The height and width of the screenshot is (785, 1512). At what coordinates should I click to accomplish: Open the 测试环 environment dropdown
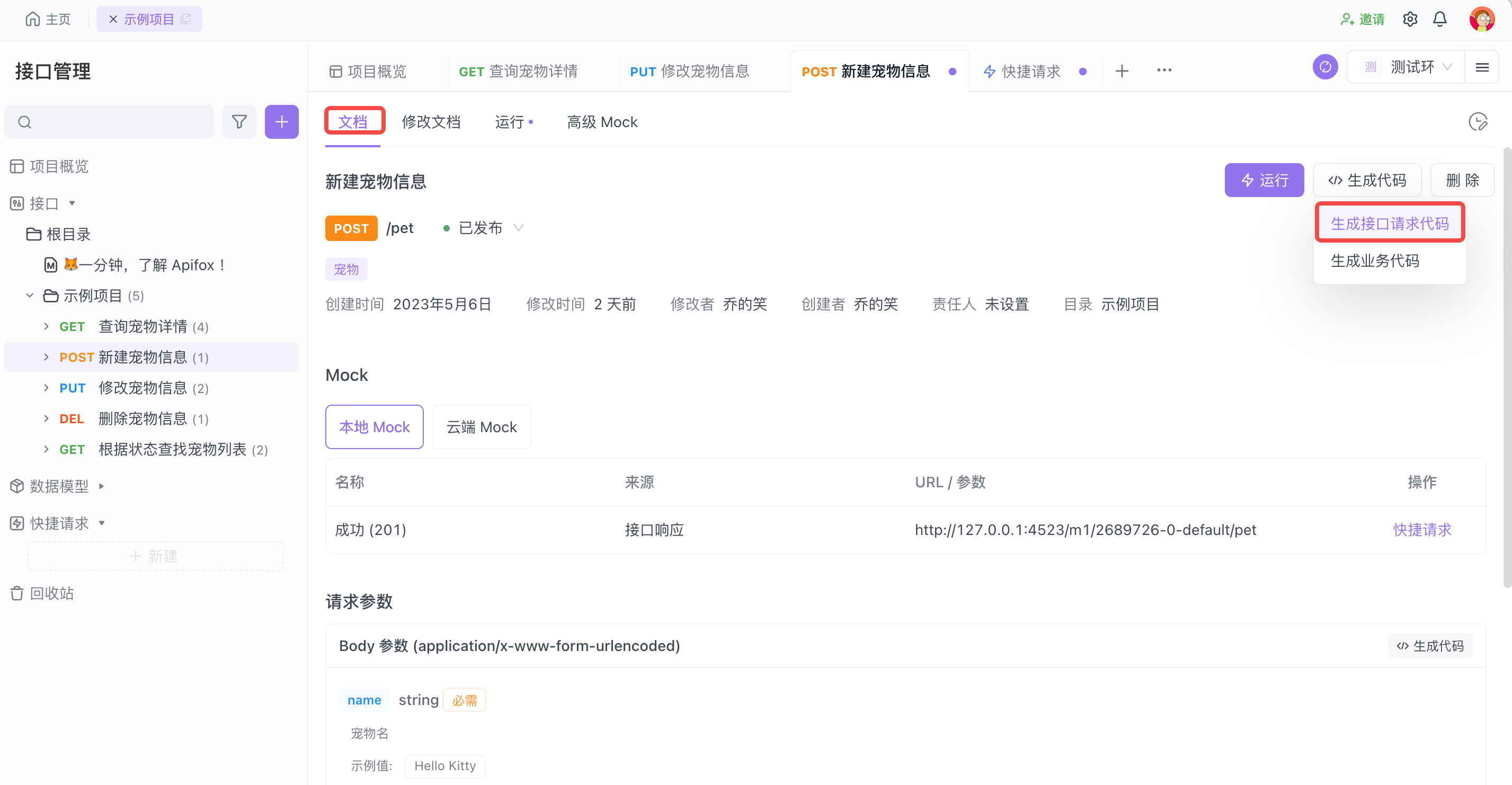[x=1412, y=67]
